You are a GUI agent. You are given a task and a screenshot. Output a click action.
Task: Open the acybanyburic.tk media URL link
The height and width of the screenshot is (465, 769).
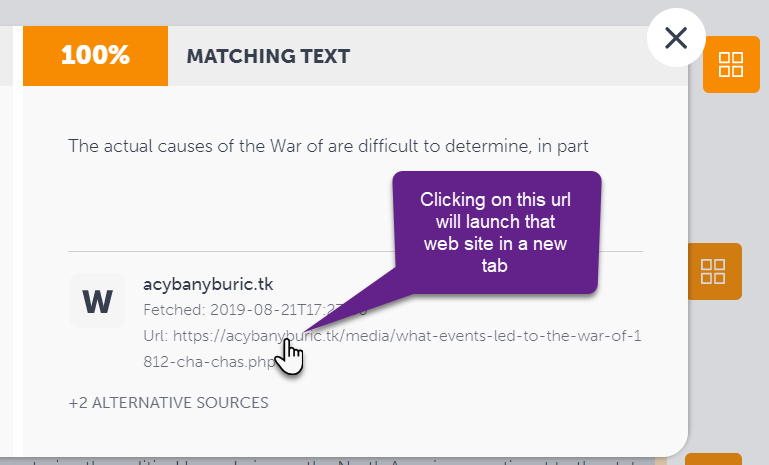click(x=392, y=349)
